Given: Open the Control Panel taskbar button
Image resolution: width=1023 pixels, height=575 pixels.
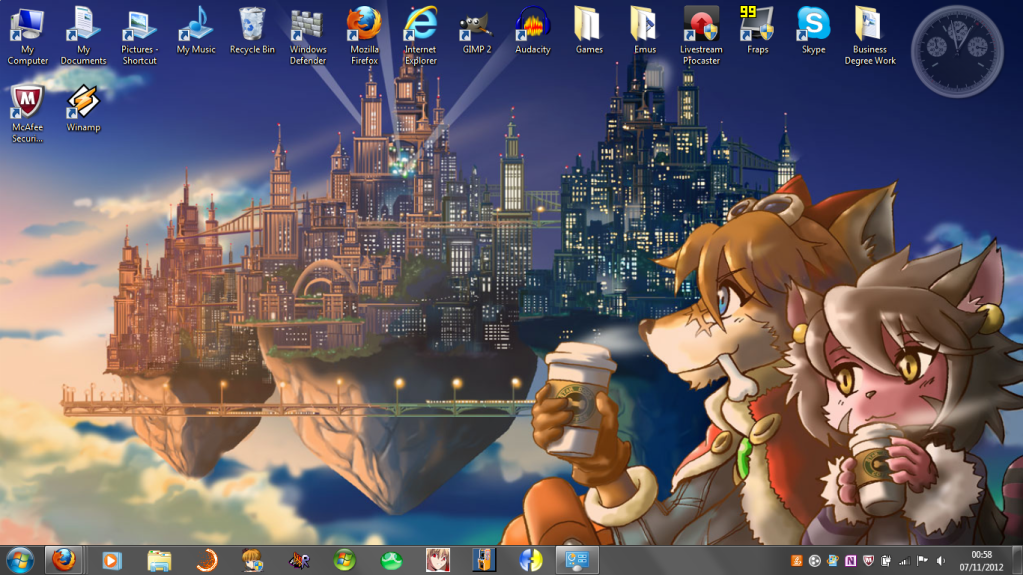Looking at the screenshot, I should (x=577, y=560).
